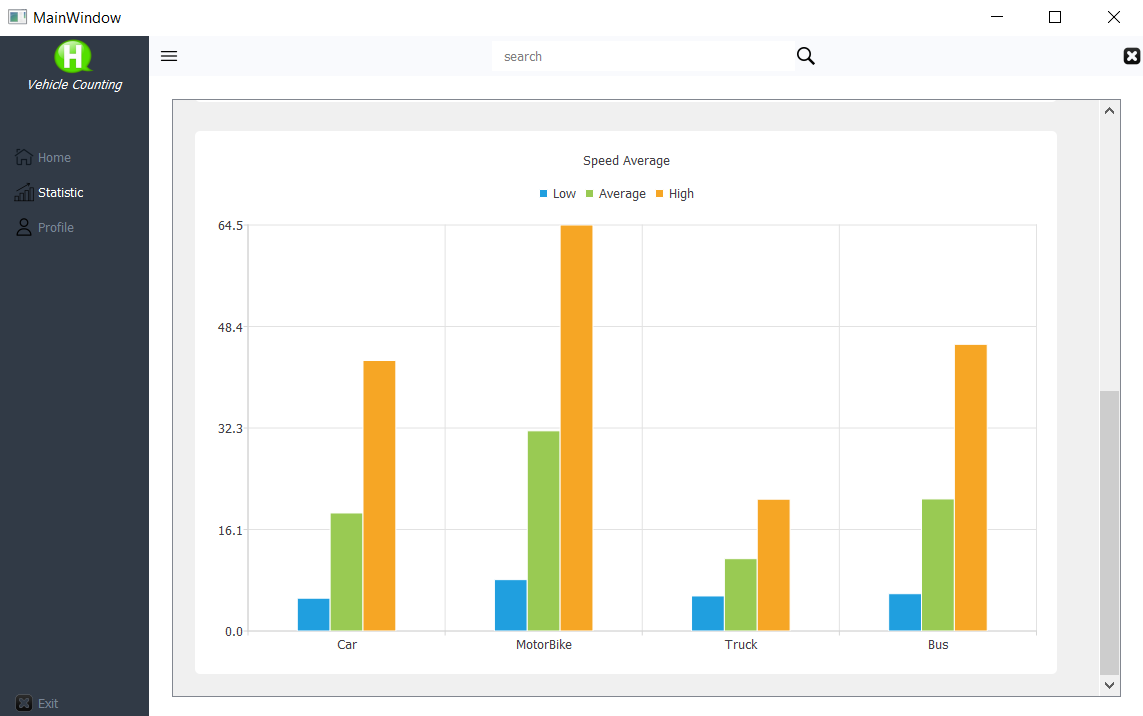1143x716 pixels.
Task: Click the MotorBike high orange bar
Action: coord(577,428)
